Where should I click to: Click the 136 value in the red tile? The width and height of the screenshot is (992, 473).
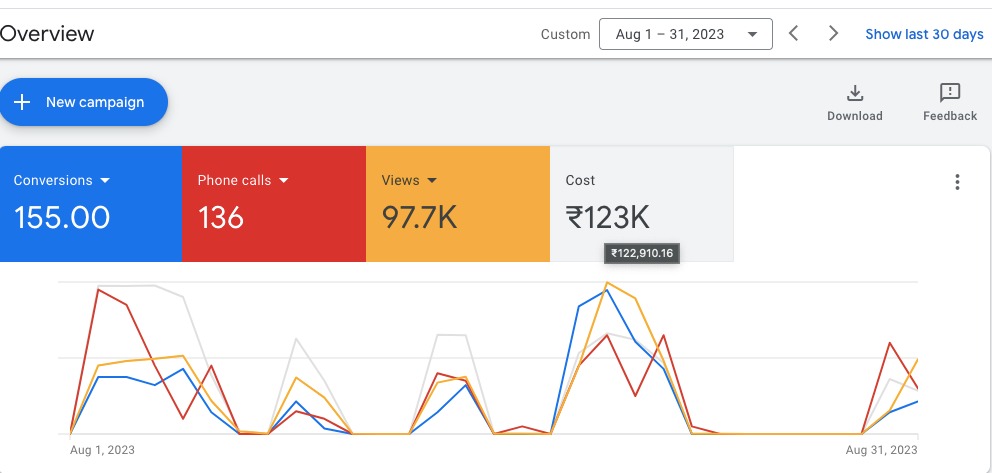coord(221,217)
